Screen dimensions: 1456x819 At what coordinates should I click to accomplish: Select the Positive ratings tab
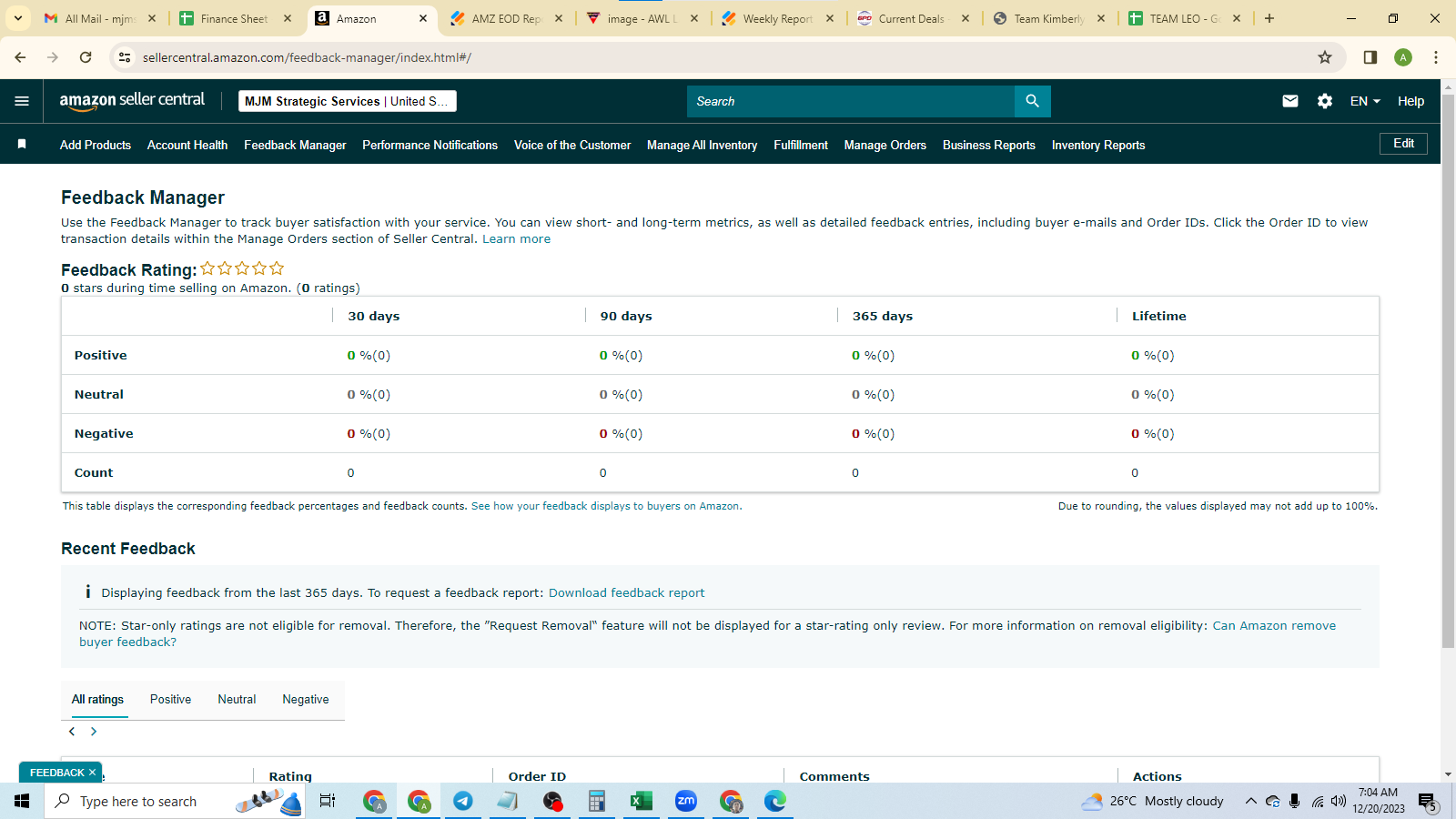(x=170, y=699)
